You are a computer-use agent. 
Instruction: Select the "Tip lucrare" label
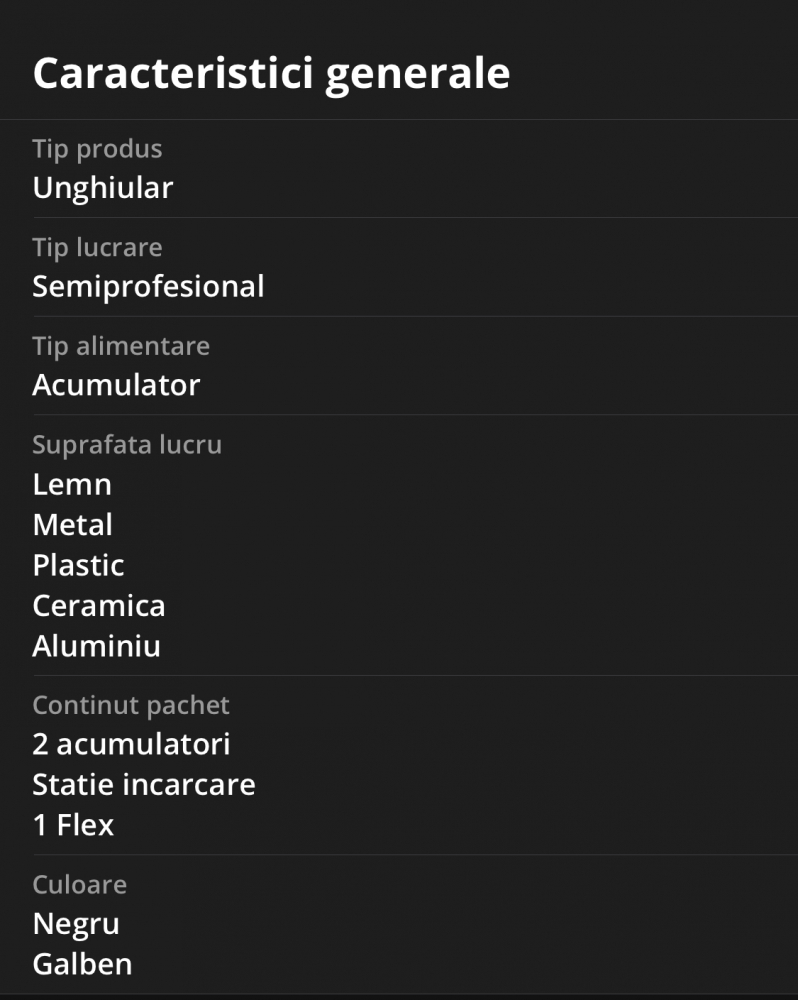97,247
